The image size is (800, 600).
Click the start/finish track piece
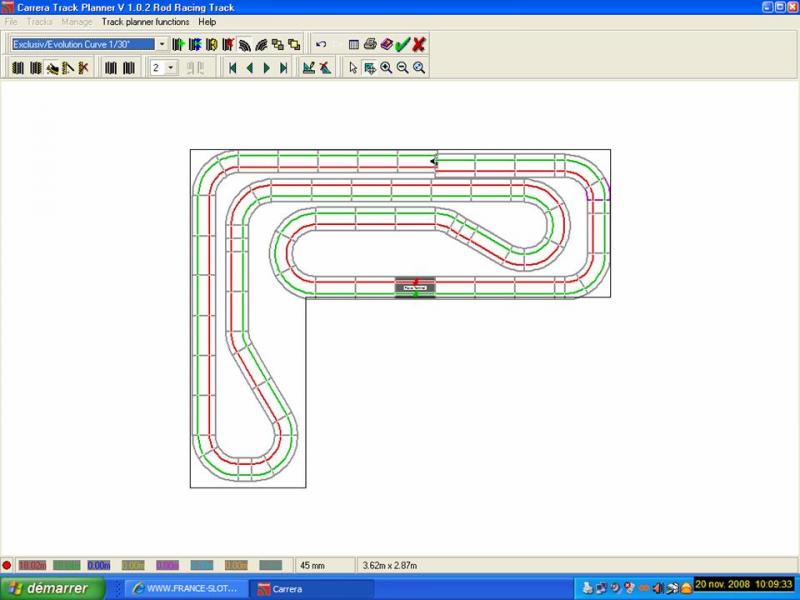pyautogui.click(x=415, y=288)
